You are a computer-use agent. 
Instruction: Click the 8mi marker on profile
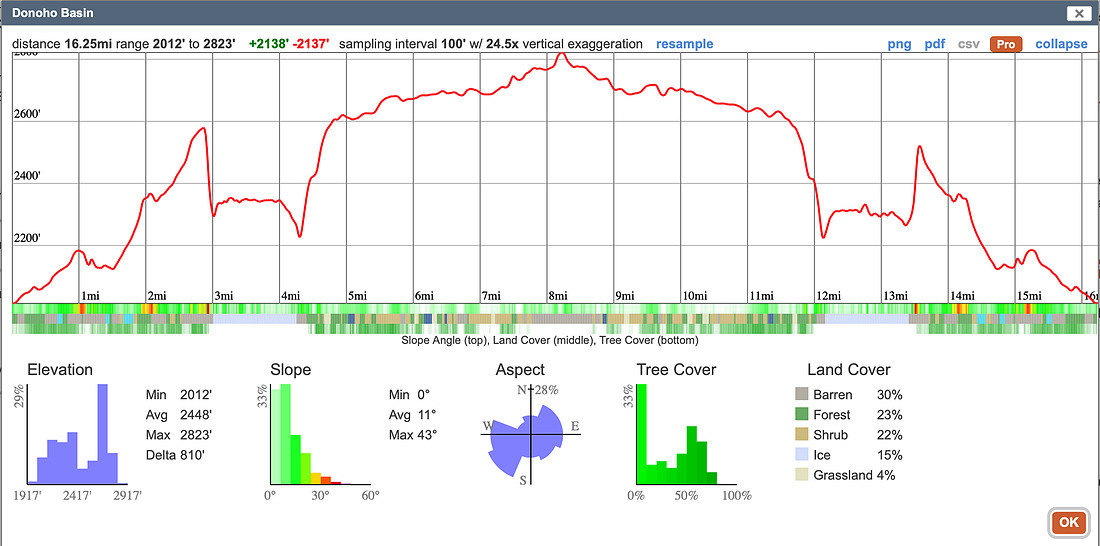point(558,295)
